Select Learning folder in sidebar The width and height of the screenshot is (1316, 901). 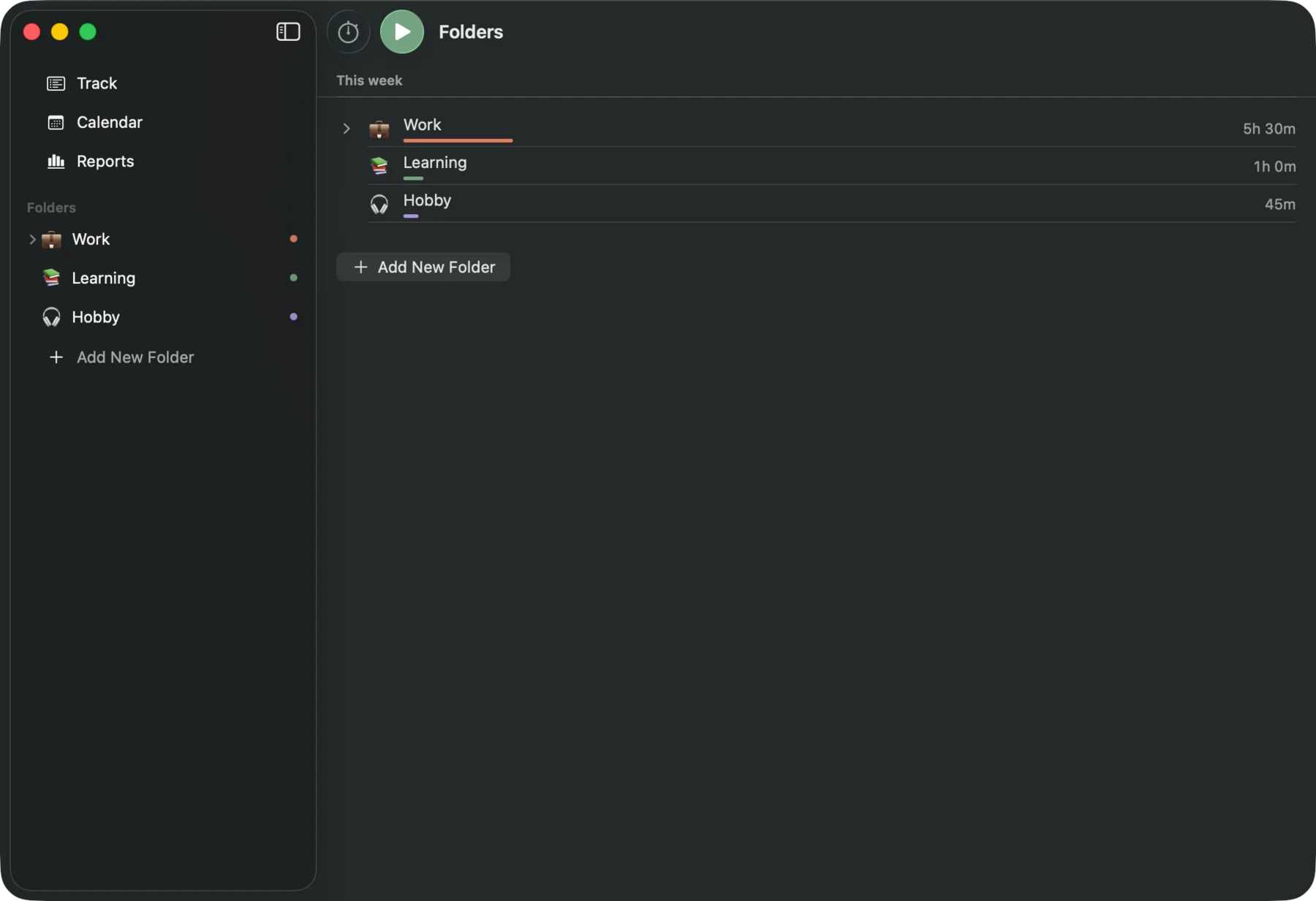click(x=103, y=278)
